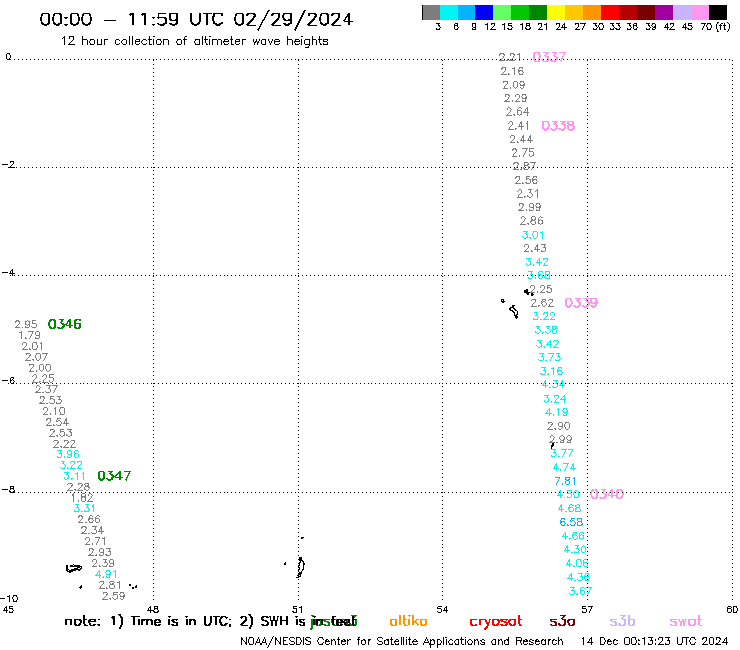Click the longitude 54 axis label
The image size is (740, 650).
[x=442, y=609]
